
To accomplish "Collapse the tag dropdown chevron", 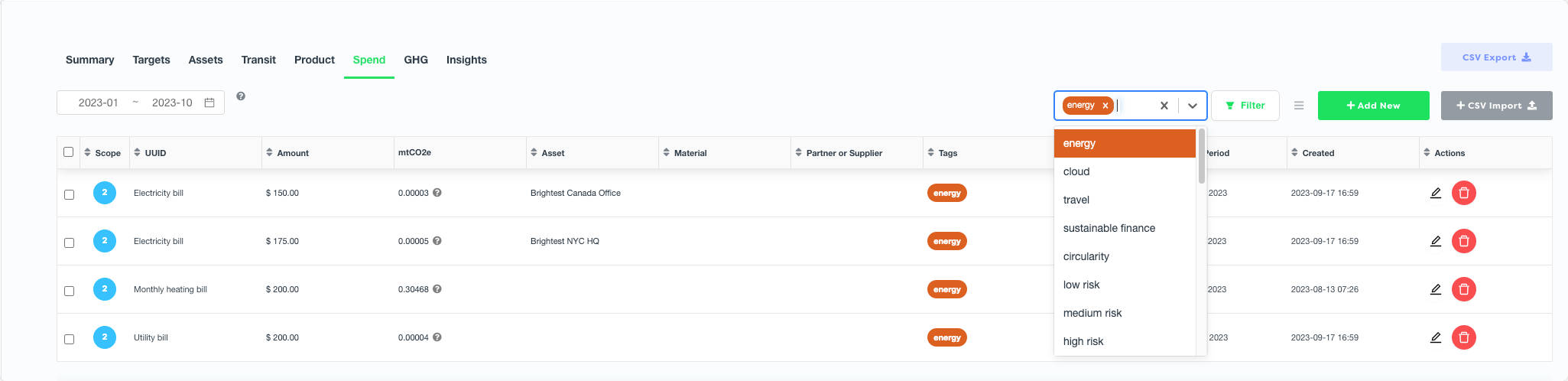I will [x=1193, y=106].
